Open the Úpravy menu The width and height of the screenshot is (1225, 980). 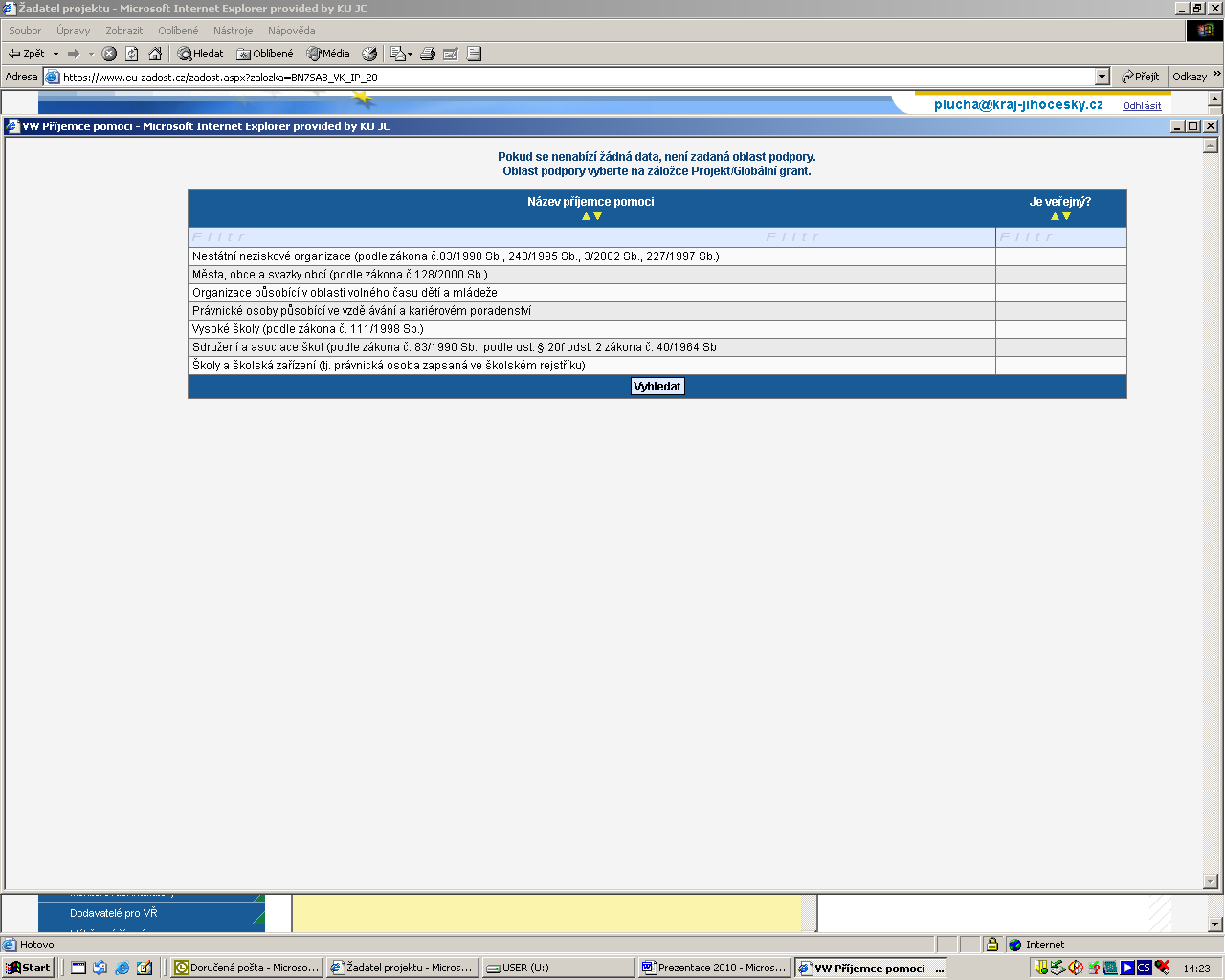(x=73, y=31)
